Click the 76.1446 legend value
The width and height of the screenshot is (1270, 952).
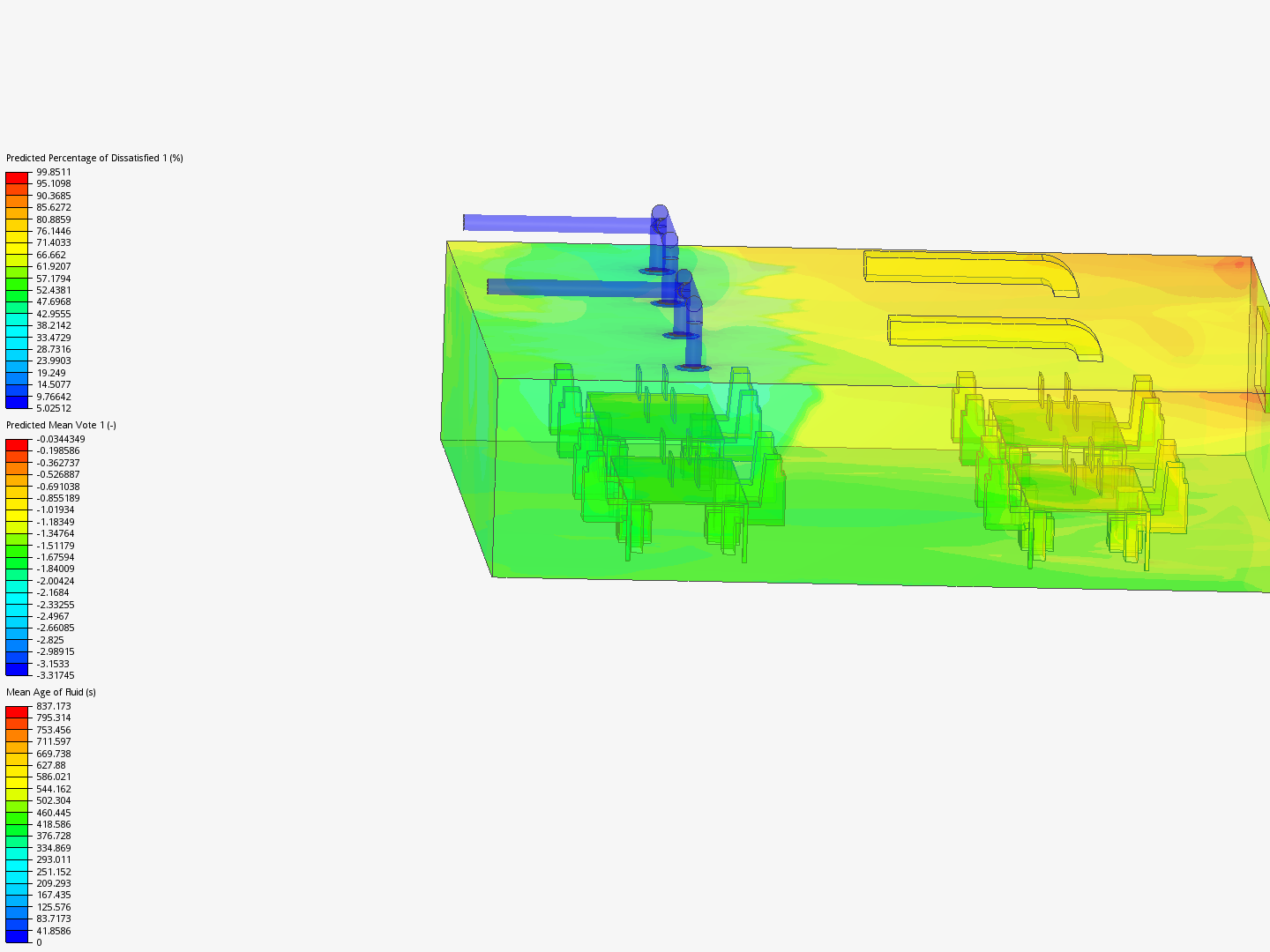click(x=54, y=231)
